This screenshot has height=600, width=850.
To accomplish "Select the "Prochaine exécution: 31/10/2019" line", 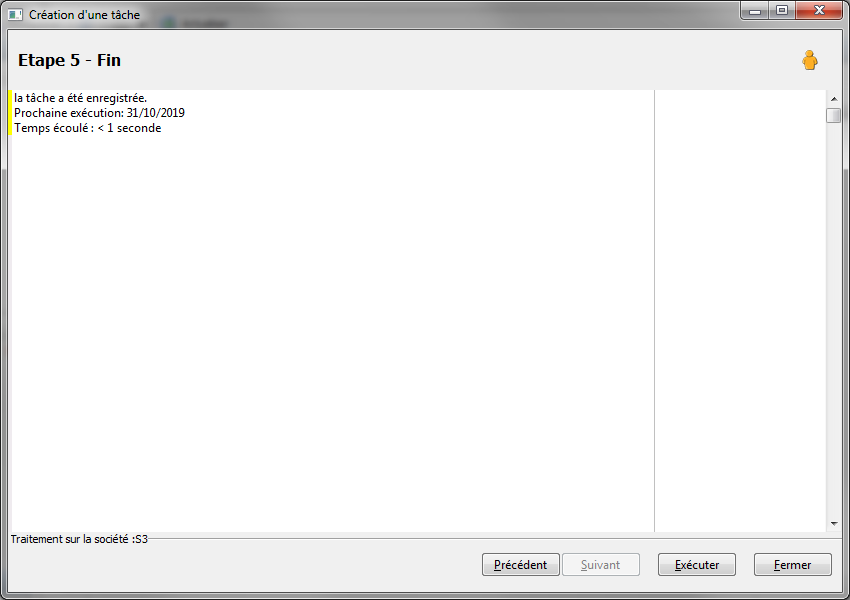I will coord(99,113).
